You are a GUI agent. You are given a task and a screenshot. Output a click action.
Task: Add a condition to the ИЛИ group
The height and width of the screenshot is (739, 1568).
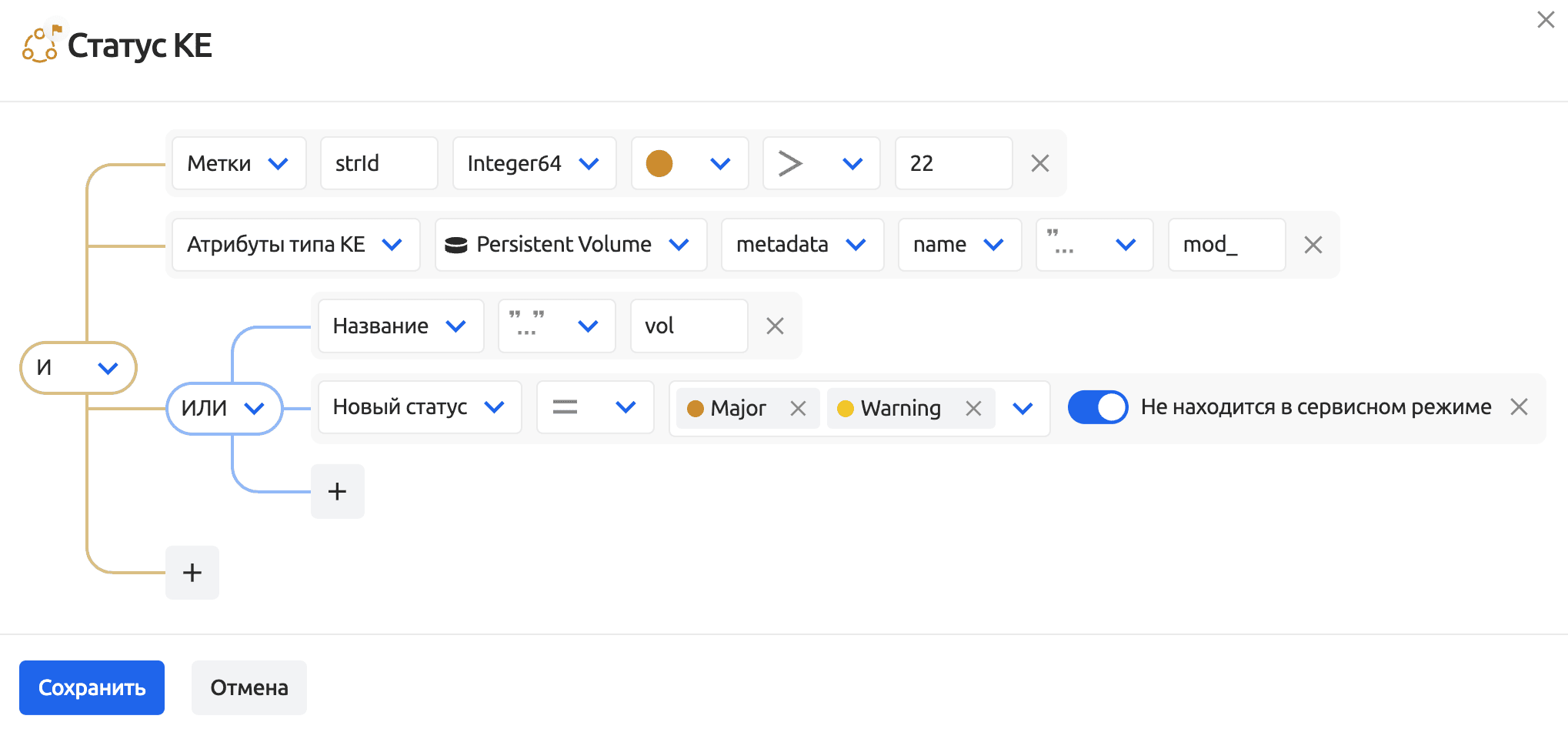point(337,491)
